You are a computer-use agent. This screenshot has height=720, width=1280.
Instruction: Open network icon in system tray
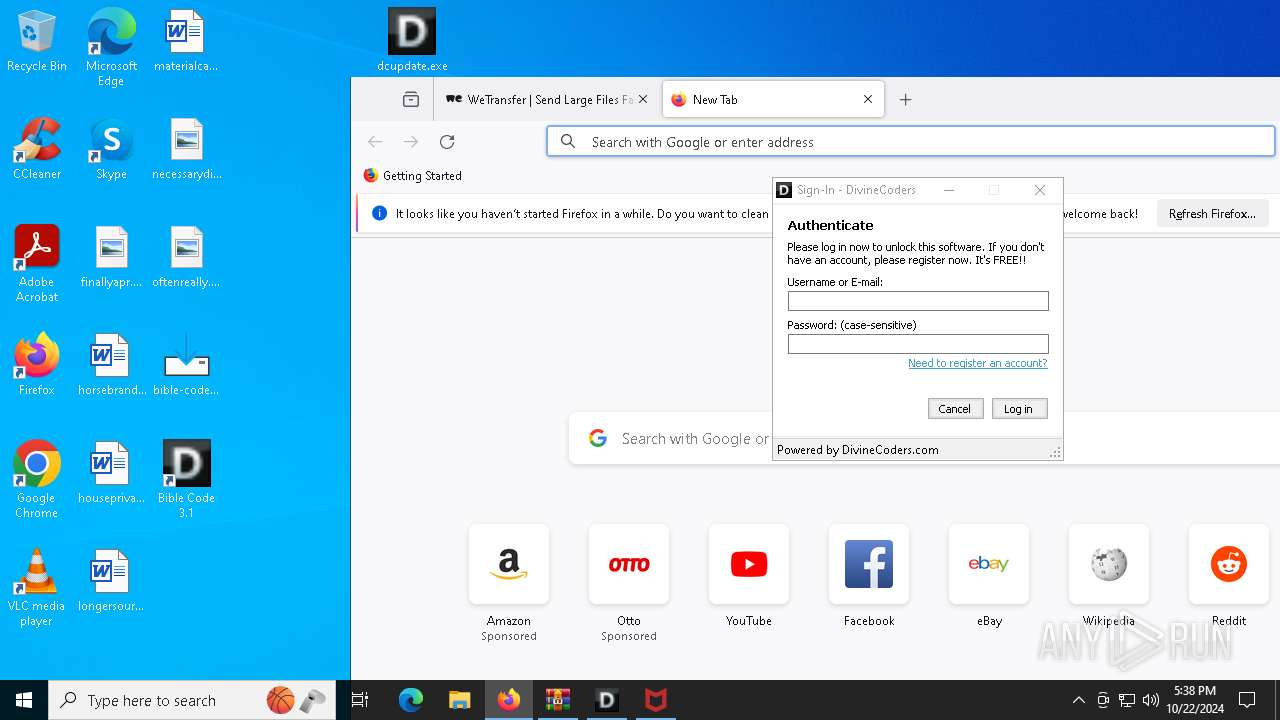tap(1127, 700)
